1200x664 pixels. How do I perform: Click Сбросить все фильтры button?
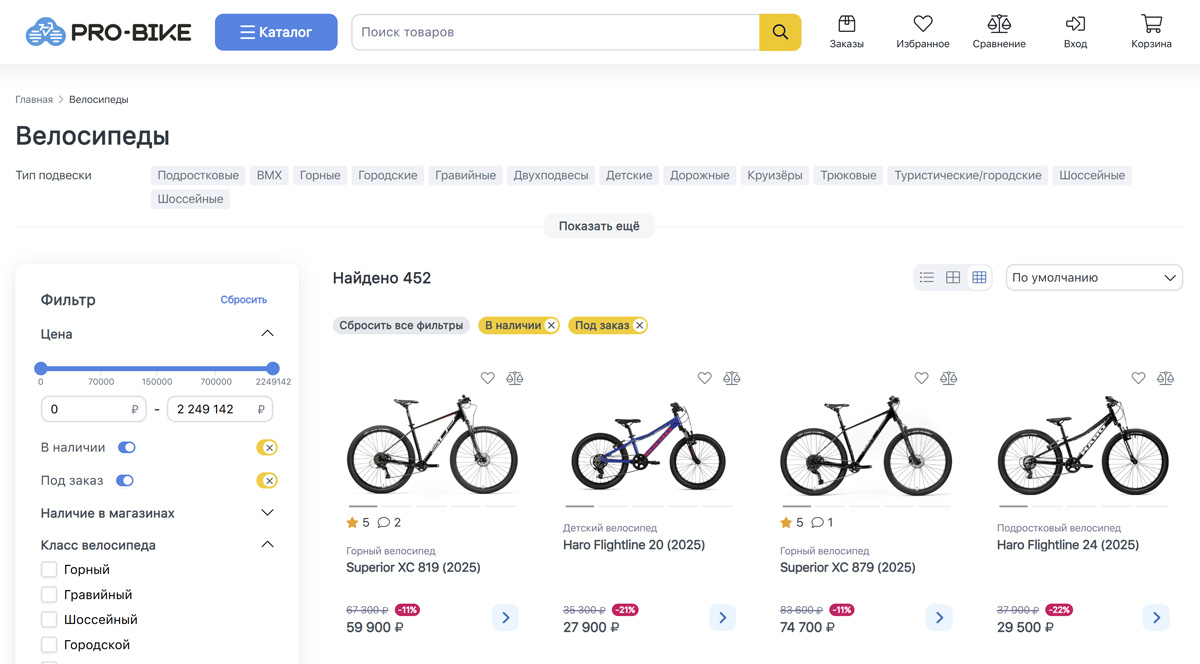[x=401, y=325]
